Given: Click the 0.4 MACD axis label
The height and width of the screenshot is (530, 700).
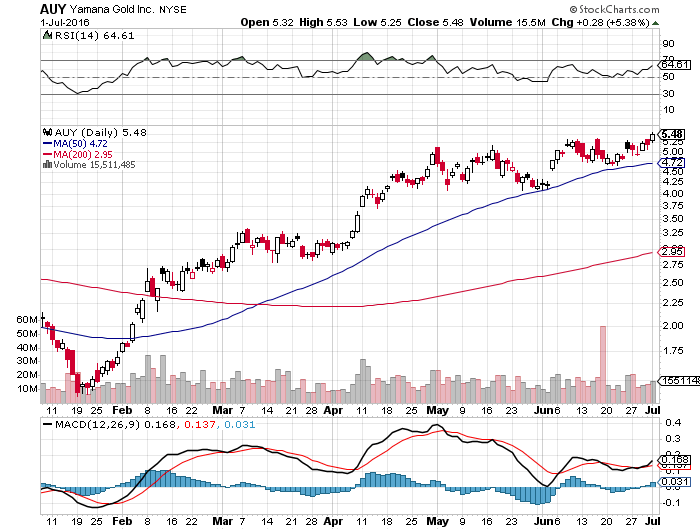Looking at the screenshot, I should pos(673,422).
